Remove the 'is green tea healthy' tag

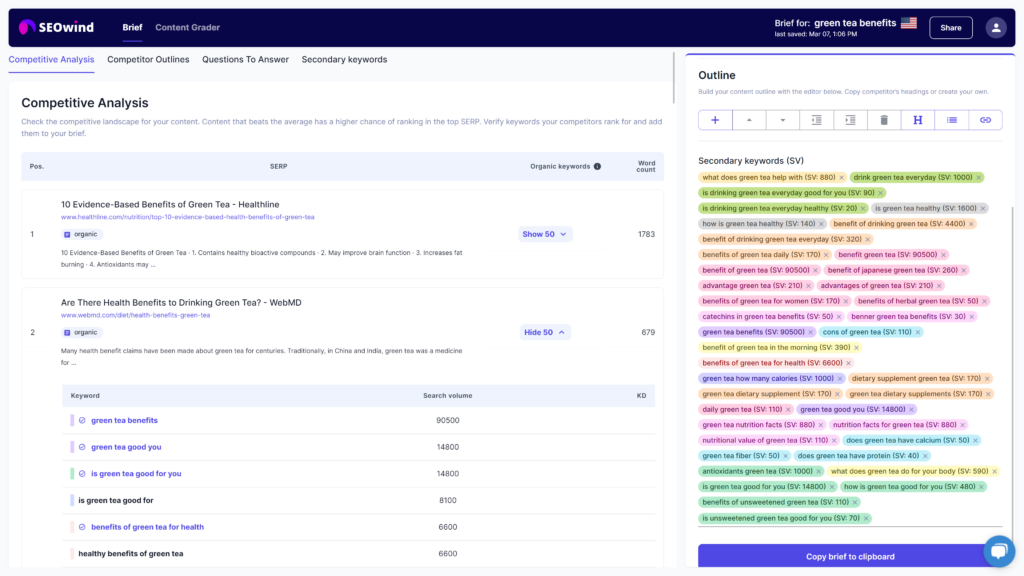tap(982, 208)
